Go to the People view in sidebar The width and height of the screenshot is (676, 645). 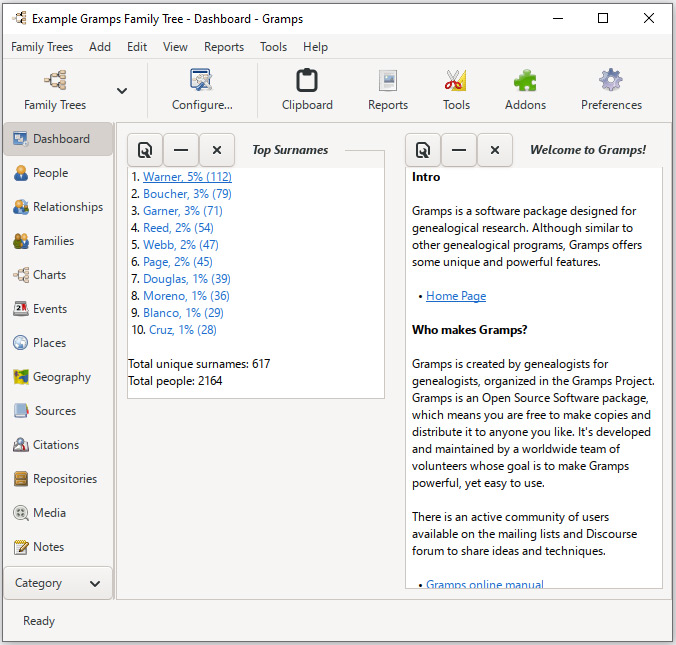click(x=58, y=173)
